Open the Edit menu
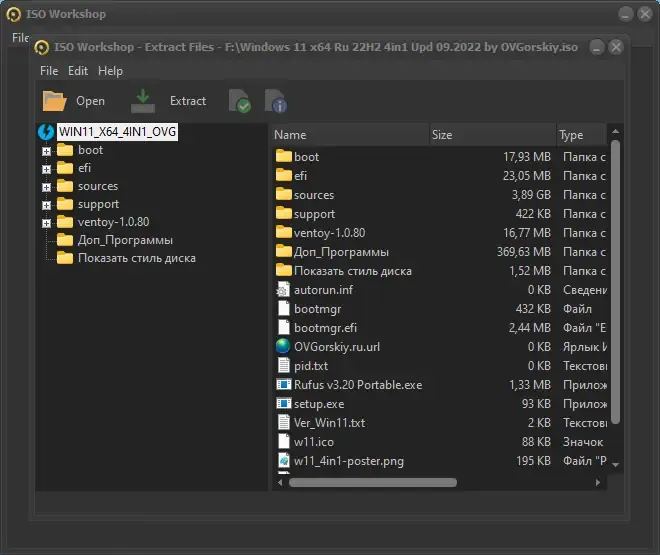Screen dimensions: 660x555 coord(78,71)
